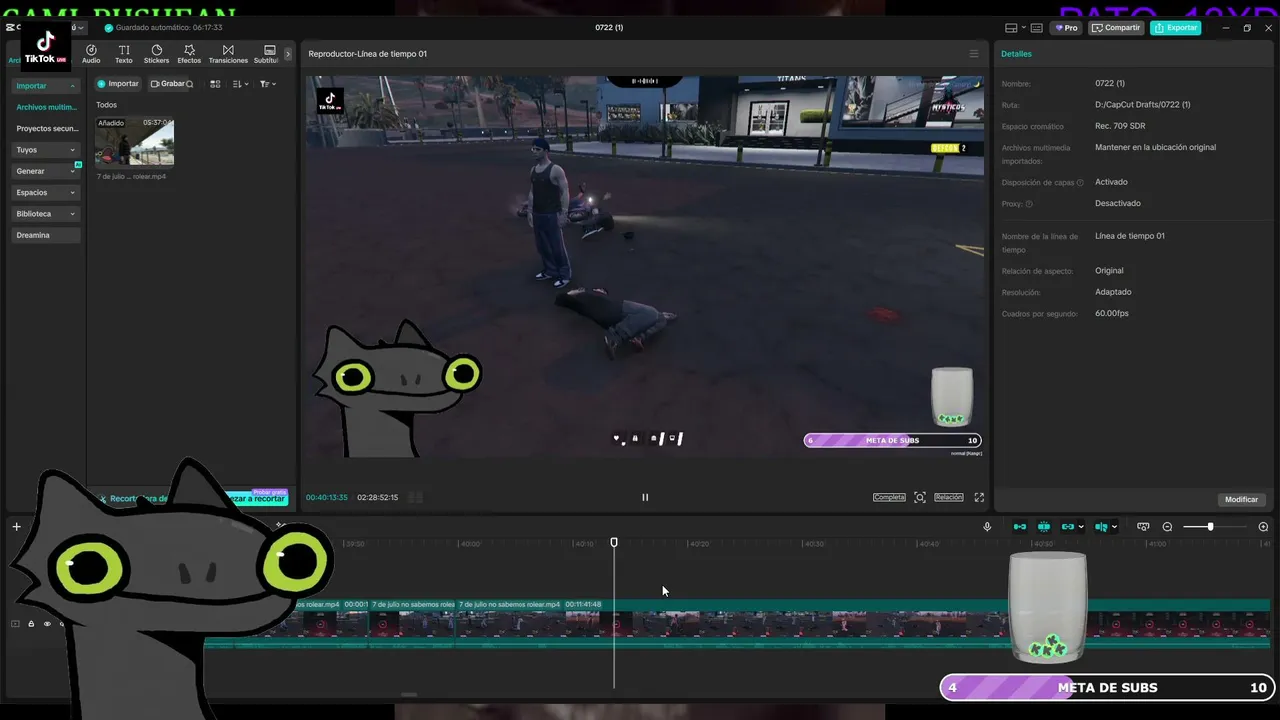Viewport: 1280px width, 720px height.
Task: Open the Subtítulos panel tab
Action: tap(267, 54)
